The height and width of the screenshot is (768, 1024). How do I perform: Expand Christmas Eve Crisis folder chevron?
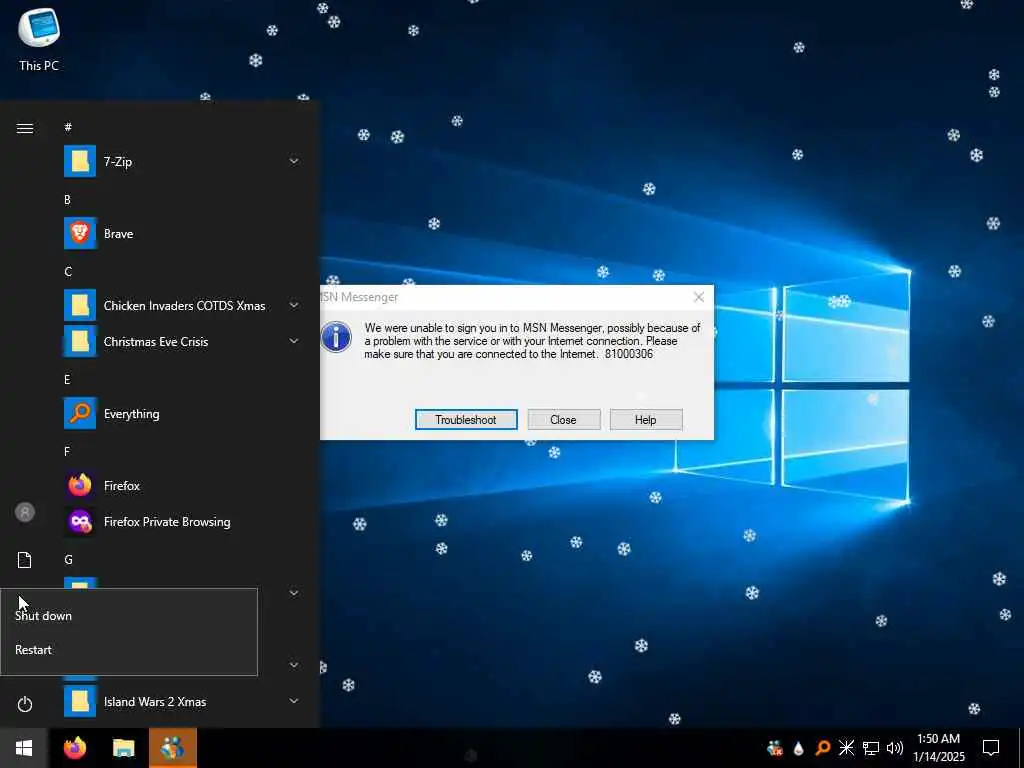[294, 341]
